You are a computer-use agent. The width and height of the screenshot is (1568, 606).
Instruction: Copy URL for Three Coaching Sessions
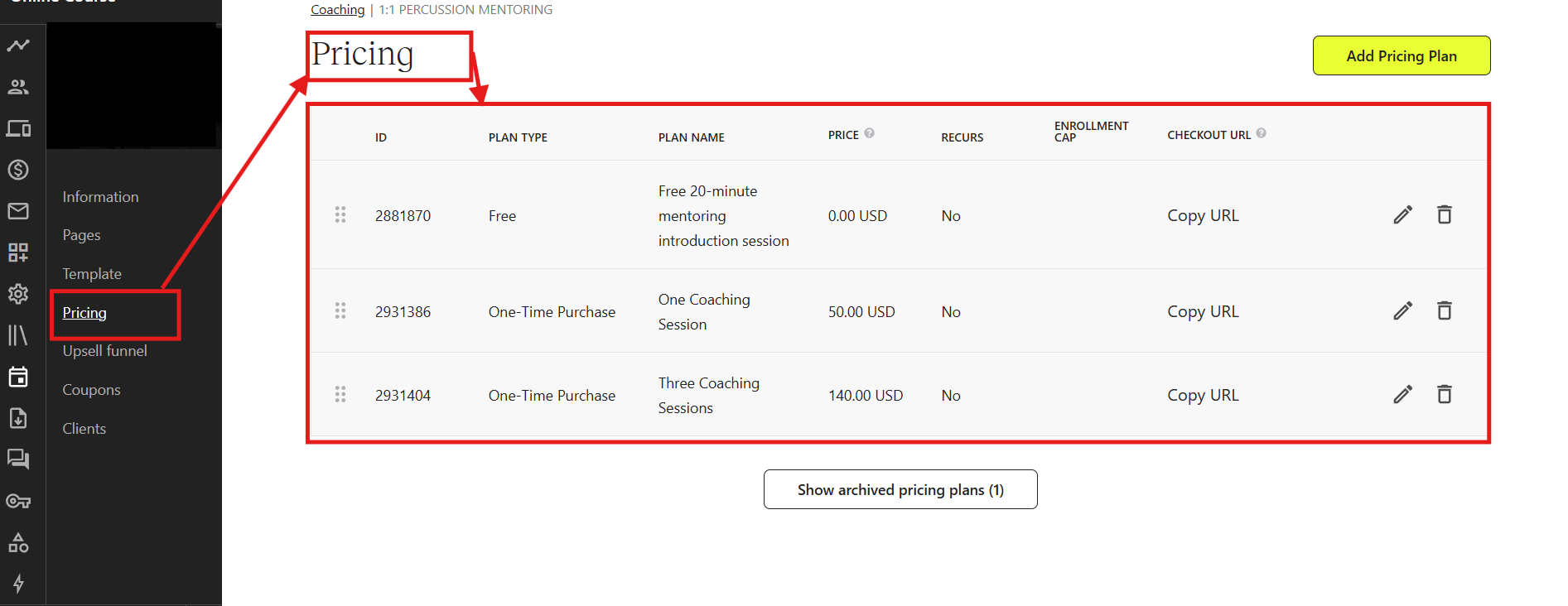pyautogui.click(x=1203, y=395)
